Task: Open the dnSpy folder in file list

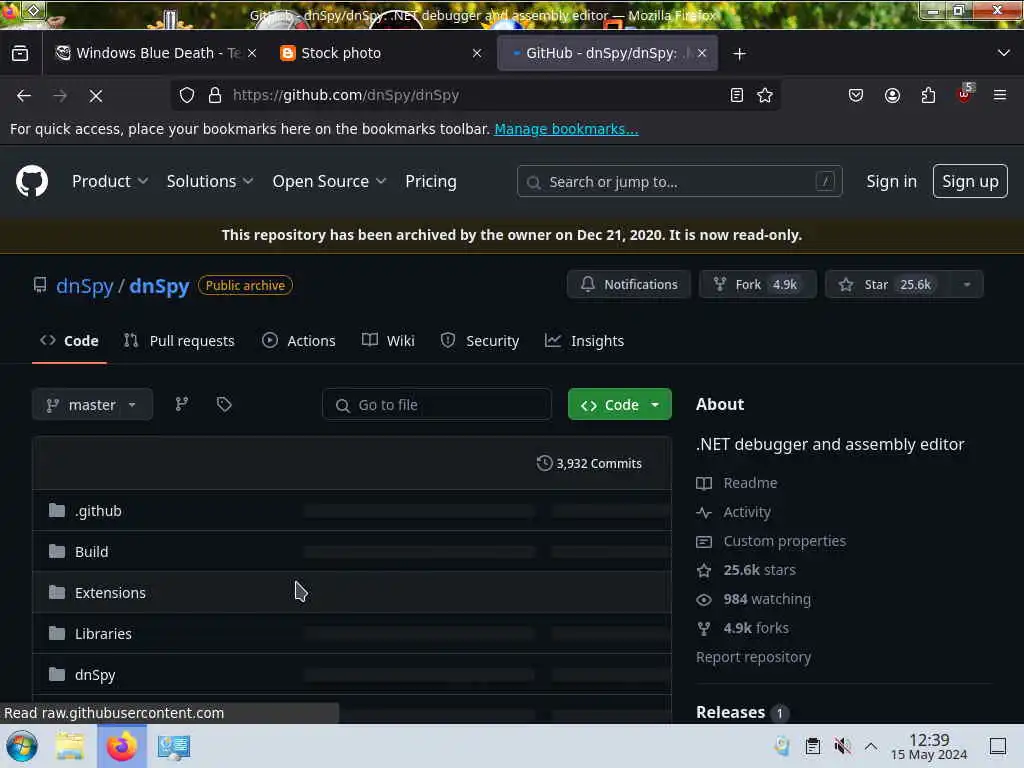Action: coord(95,675)
